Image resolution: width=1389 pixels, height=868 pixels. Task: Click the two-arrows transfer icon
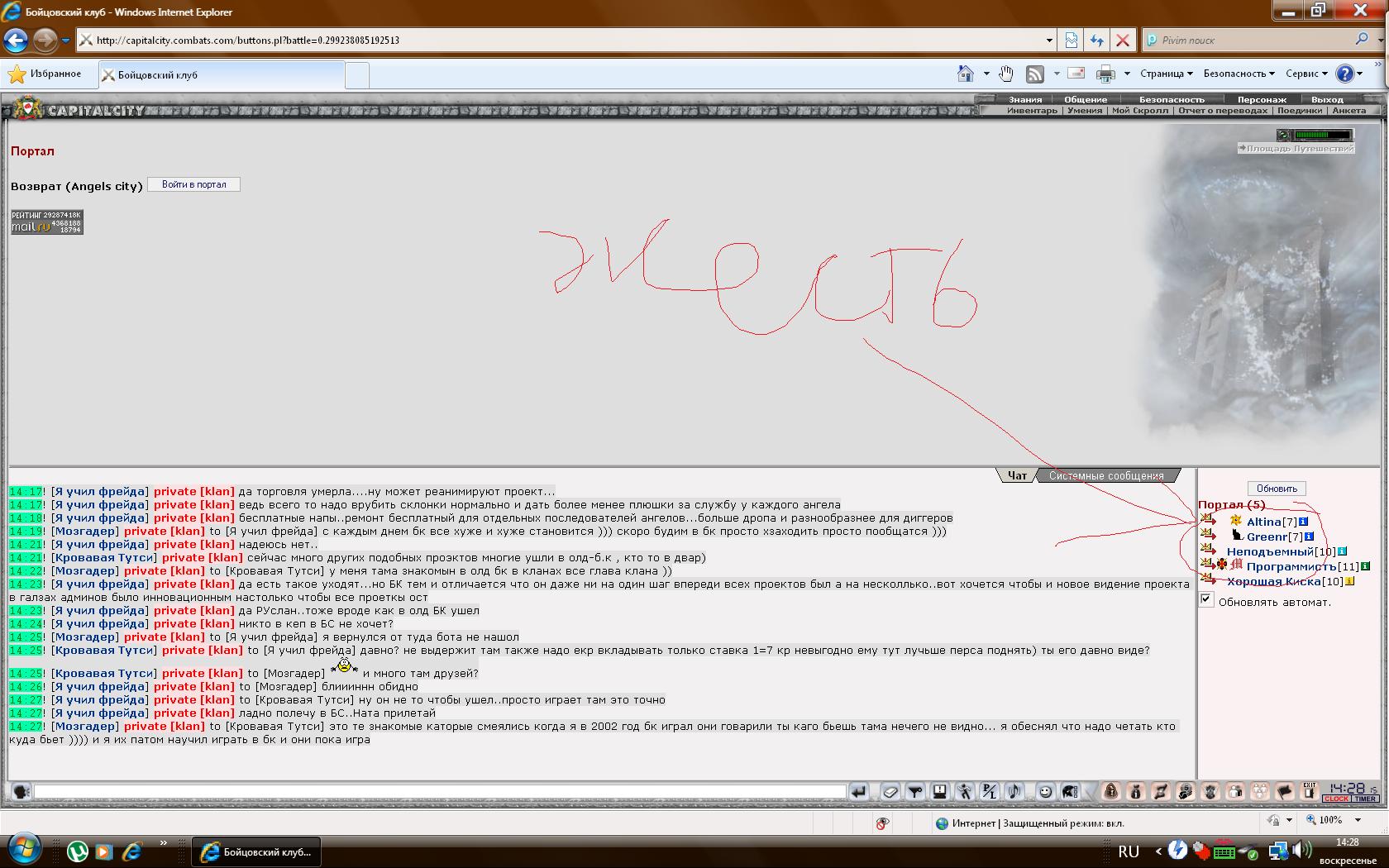click(x=1160, y=792)
